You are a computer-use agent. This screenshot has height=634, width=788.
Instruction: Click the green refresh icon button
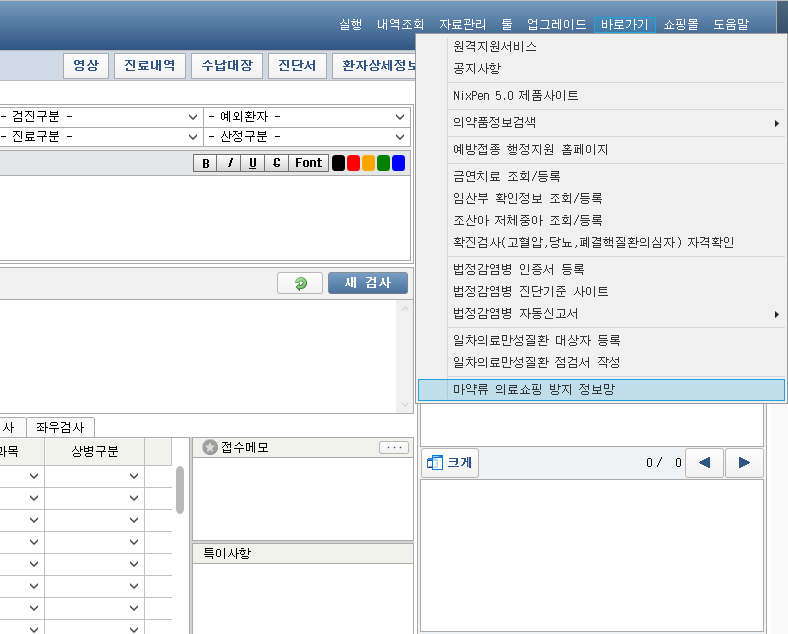[x=300, y=284]
